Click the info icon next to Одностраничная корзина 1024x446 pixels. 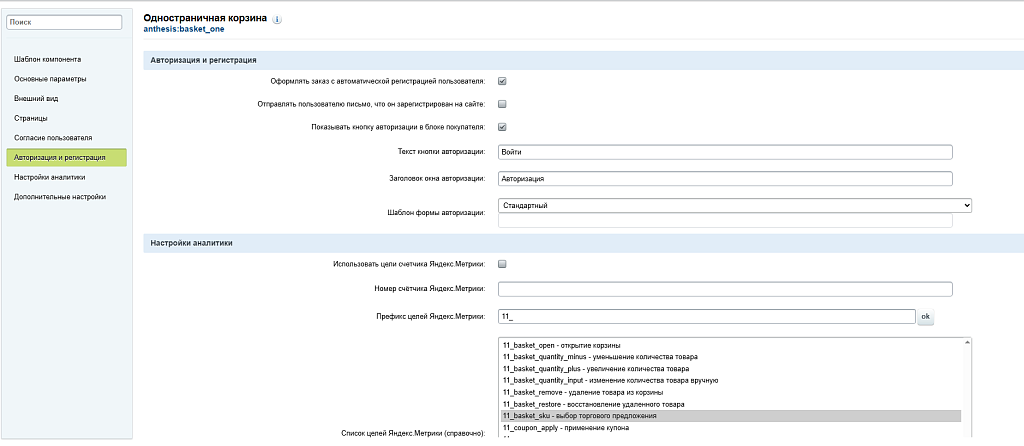[x=277, y=20]
